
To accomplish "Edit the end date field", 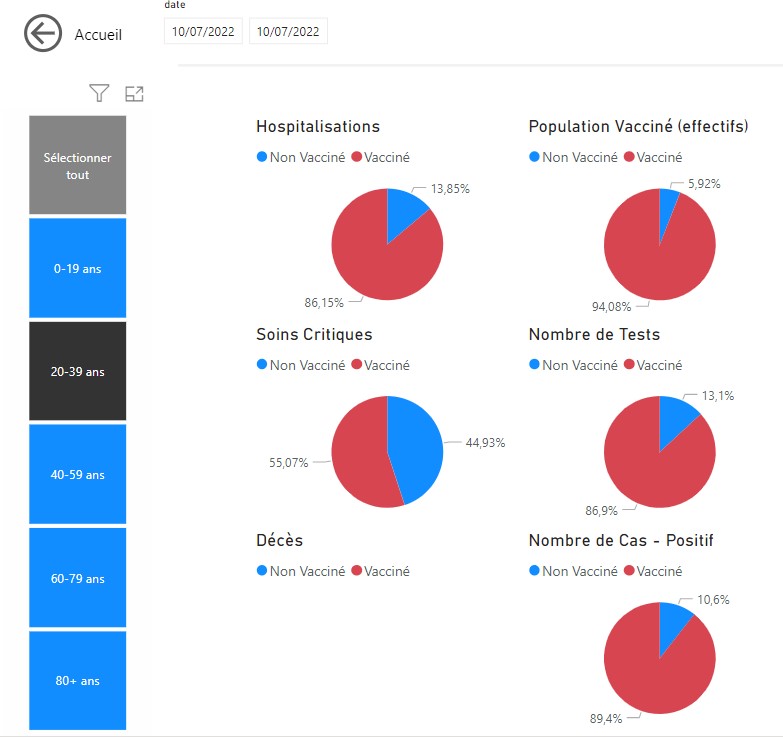I will point(288,32).
